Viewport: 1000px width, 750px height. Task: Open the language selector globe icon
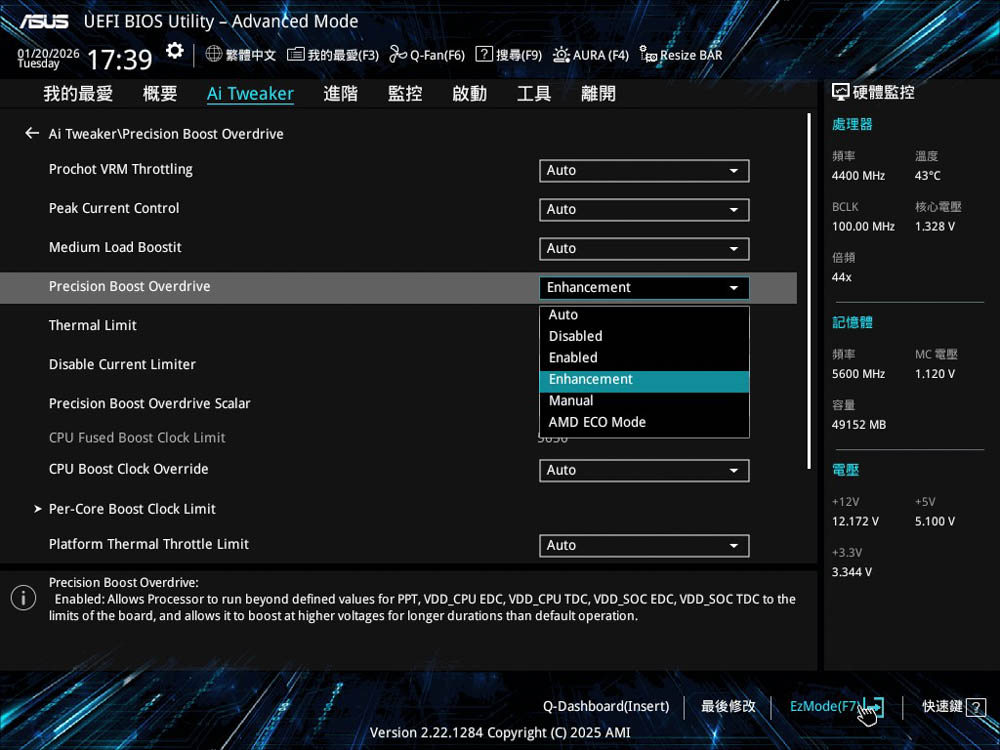214,54
